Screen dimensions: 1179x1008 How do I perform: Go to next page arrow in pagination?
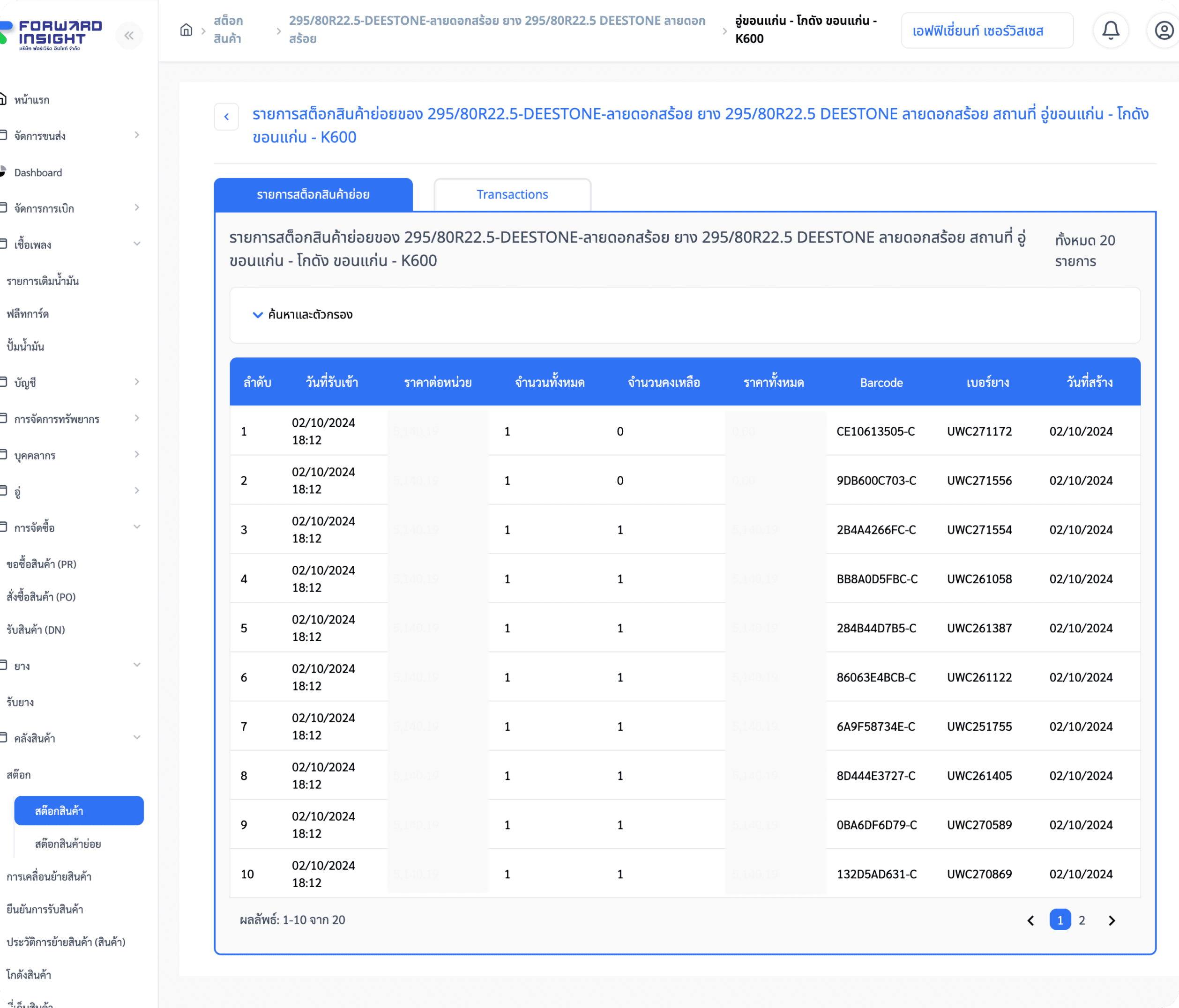pyautogui.click(x=1112, y=920)
